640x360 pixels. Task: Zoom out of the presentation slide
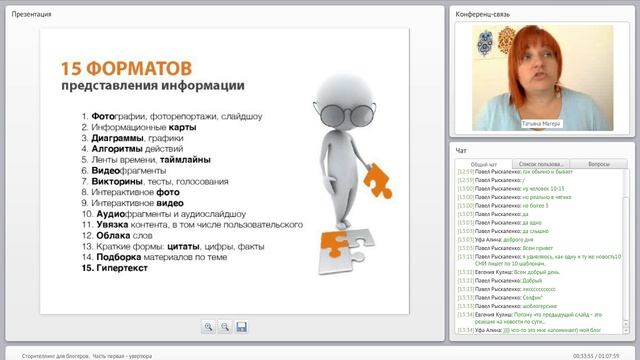(225, 327)
